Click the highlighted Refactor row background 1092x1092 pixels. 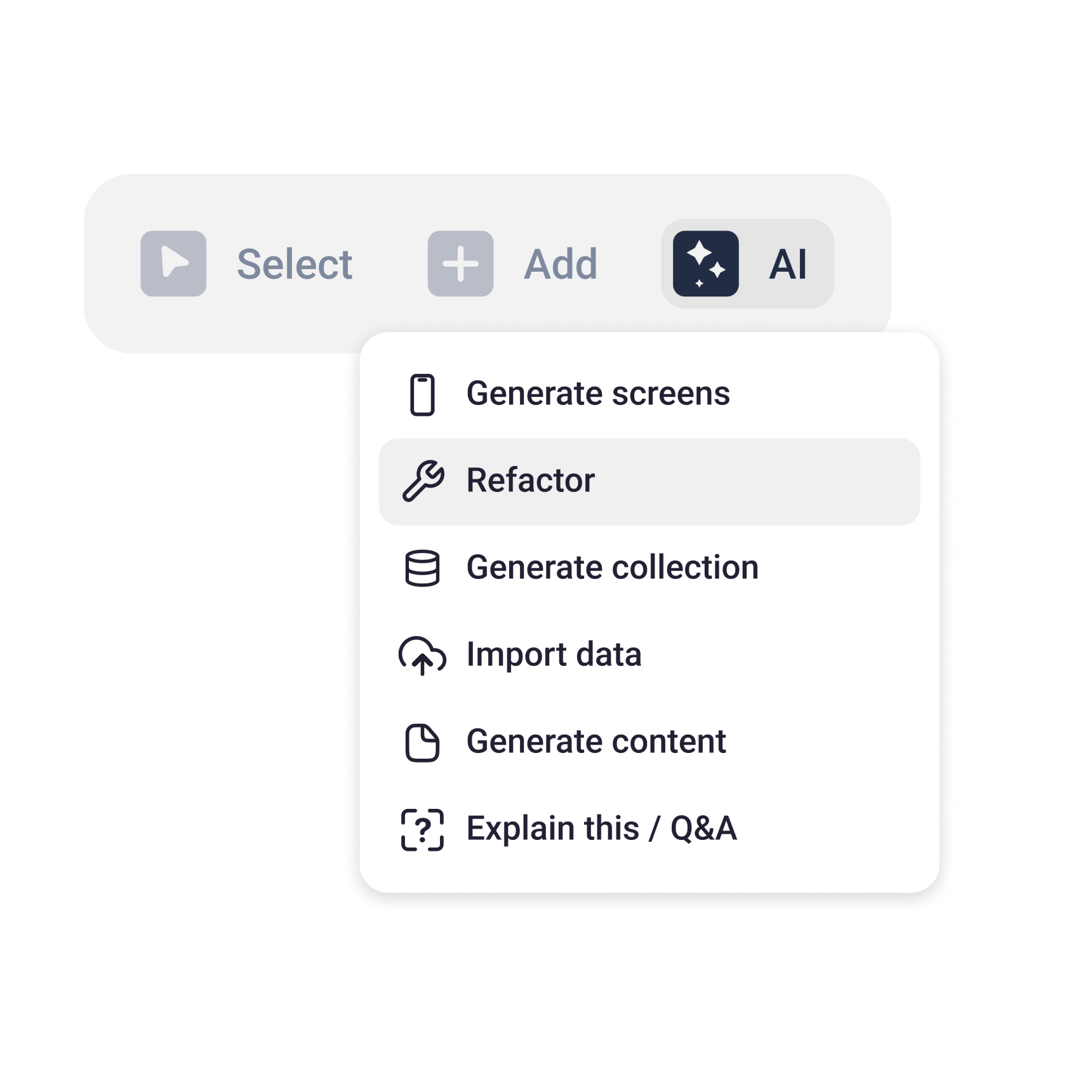click(649, 482)
